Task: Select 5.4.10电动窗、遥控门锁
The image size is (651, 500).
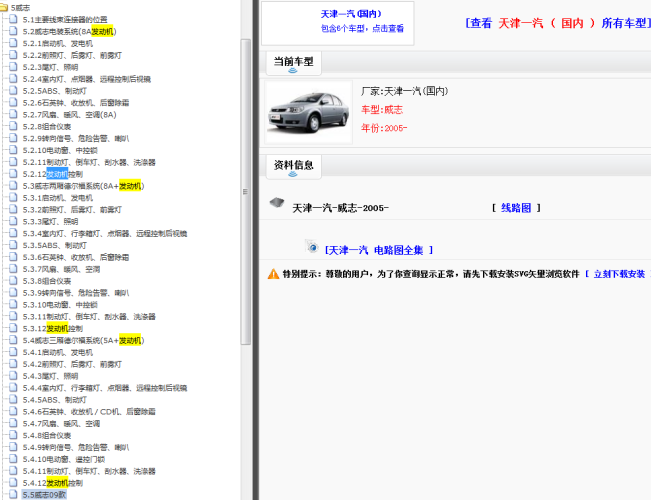Action: [64, 459]
